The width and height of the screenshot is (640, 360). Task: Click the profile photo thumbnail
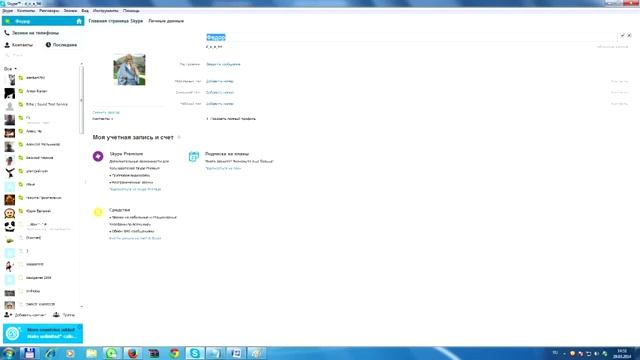pos(129,69)
